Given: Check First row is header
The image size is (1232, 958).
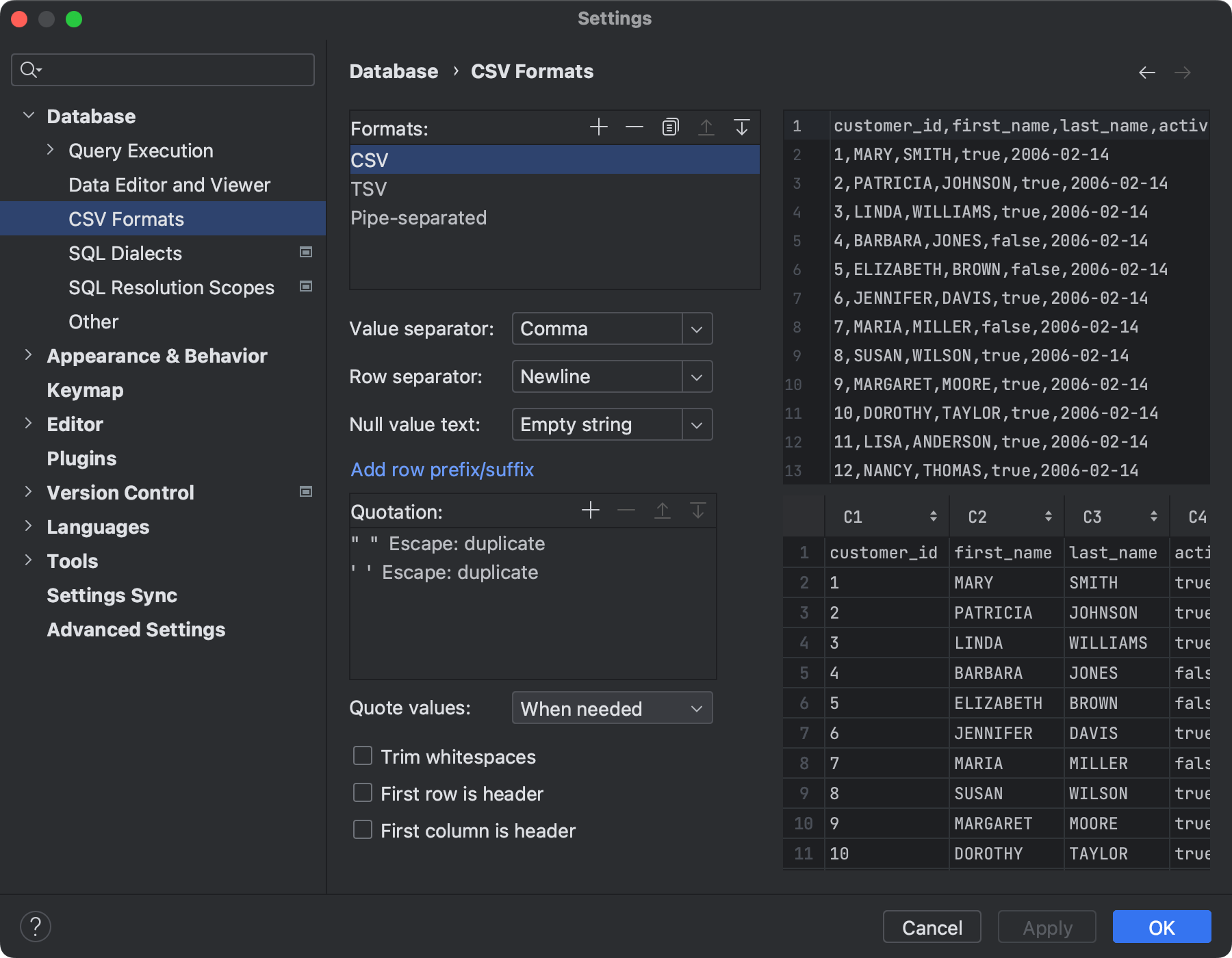Looking at the screenshot, I should click(363, 792).
